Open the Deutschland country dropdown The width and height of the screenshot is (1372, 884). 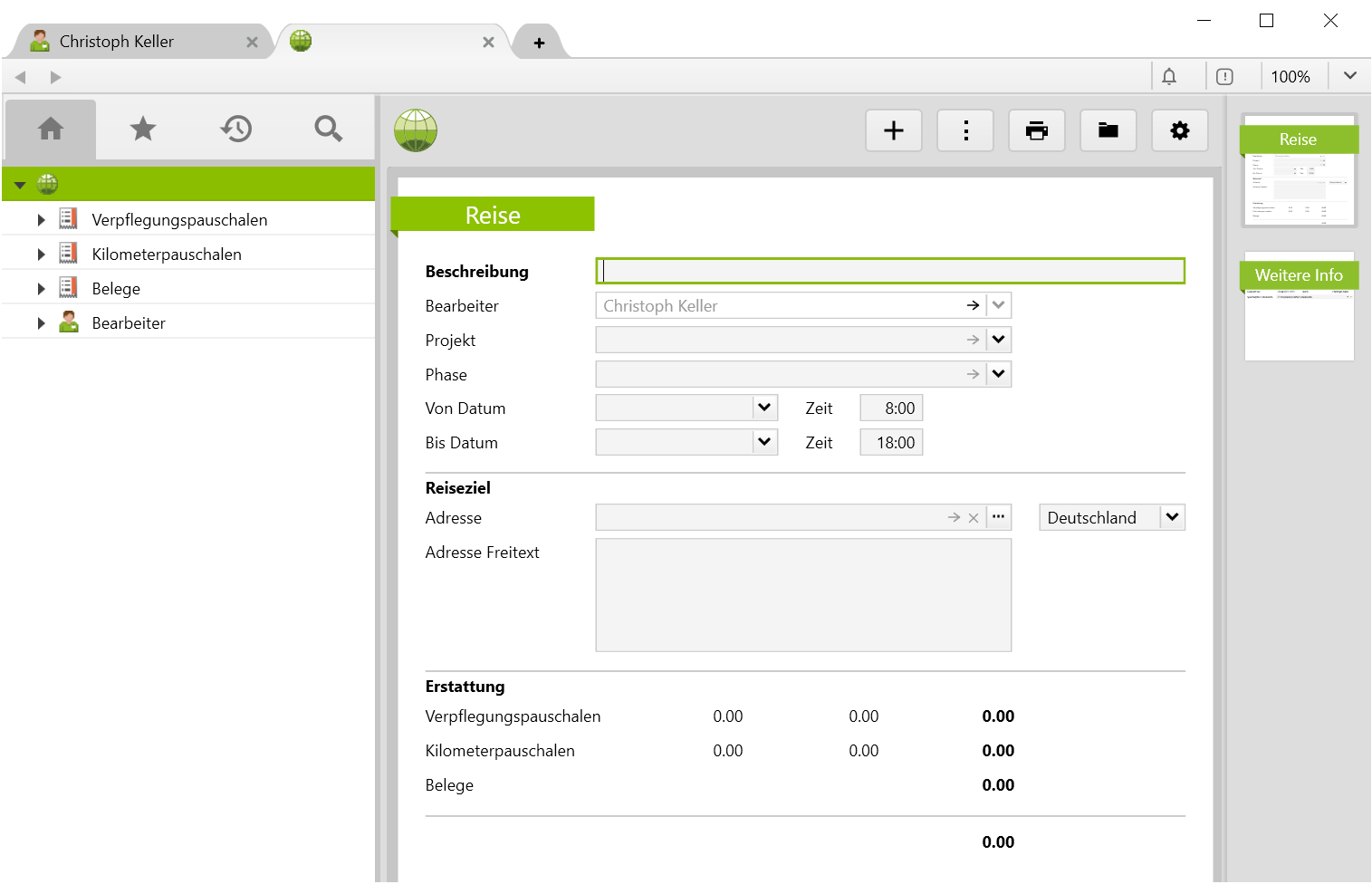click(x=1173, y=518)
